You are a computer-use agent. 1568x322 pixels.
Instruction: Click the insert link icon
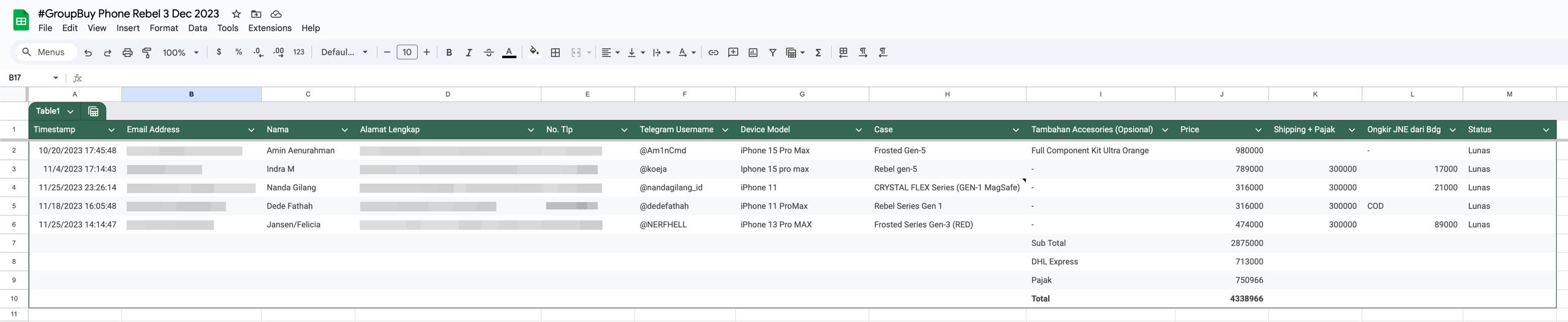click(713, 53)
